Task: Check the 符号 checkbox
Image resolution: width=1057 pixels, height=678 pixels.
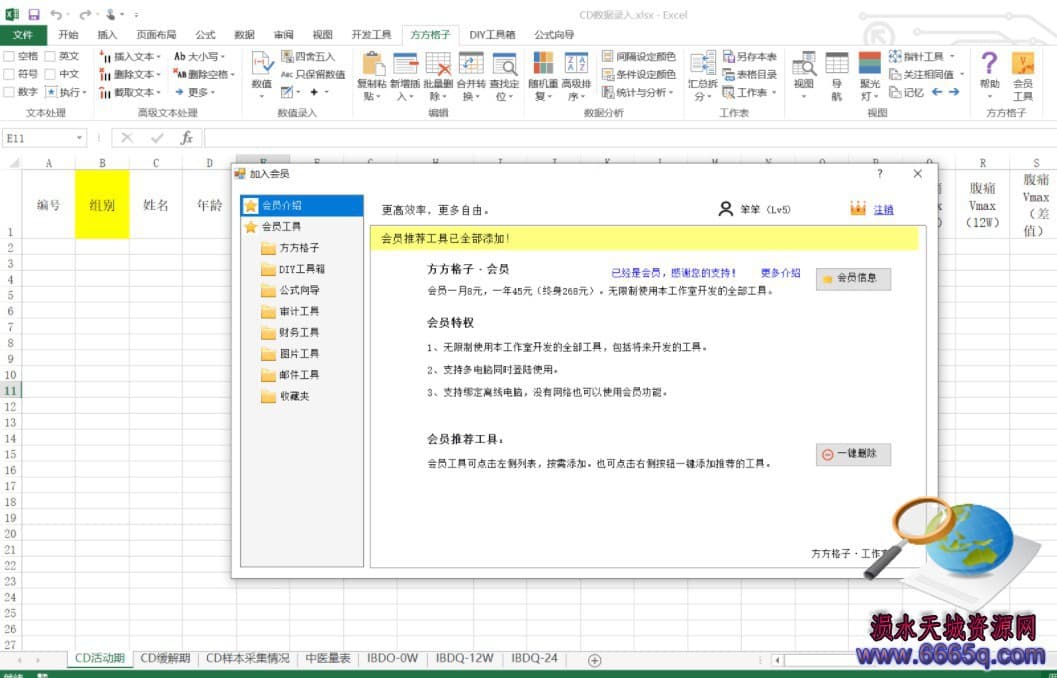Action: [9, 74]
